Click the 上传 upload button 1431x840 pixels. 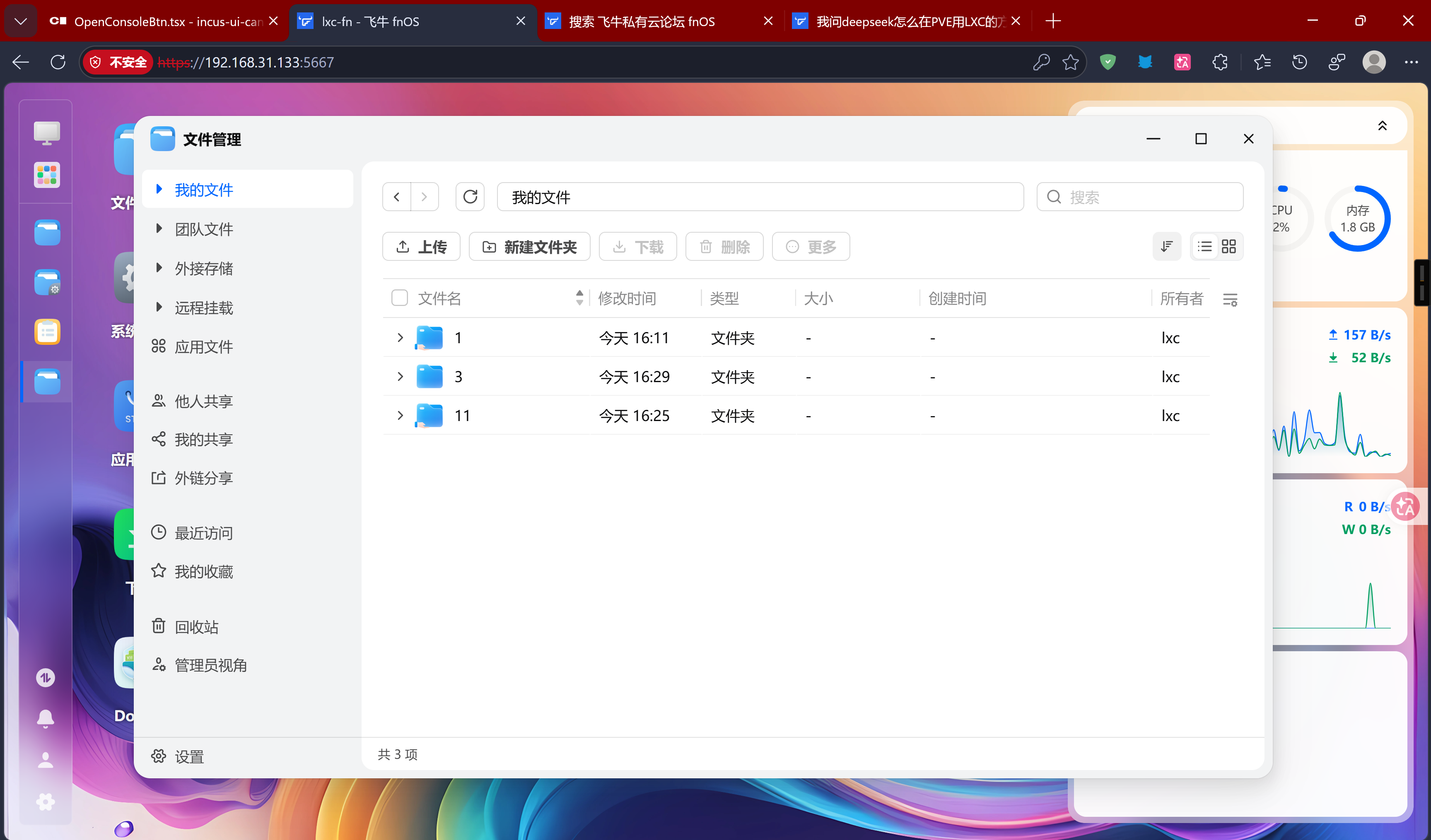click(x=421, y=247)
